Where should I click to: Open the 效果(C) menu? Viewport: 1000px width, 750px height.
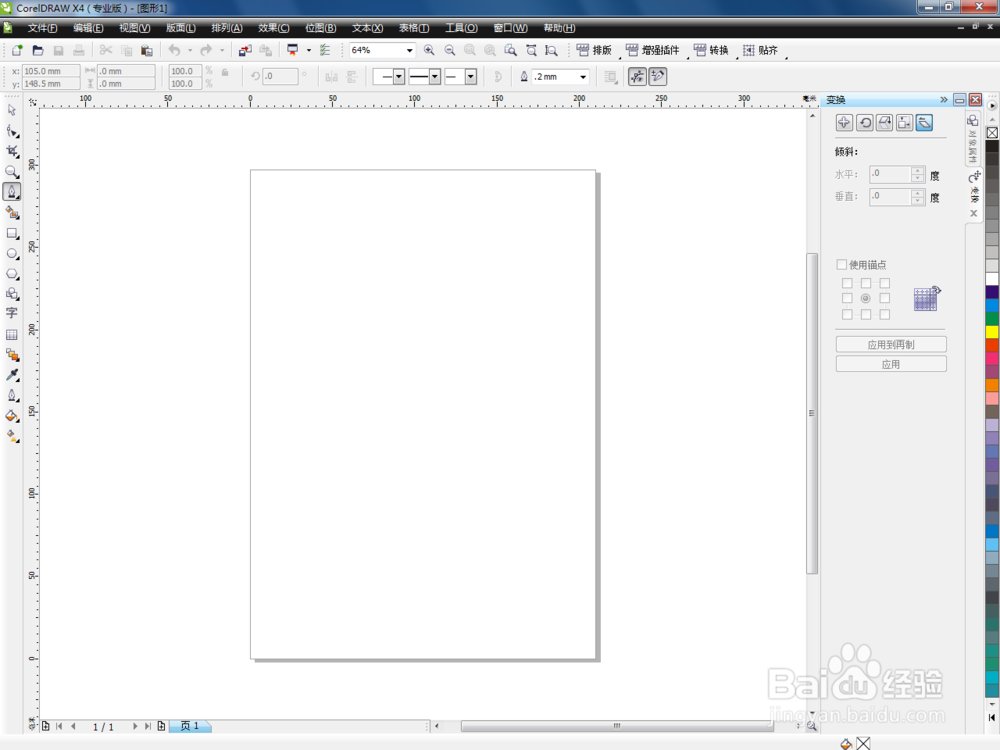274,28
